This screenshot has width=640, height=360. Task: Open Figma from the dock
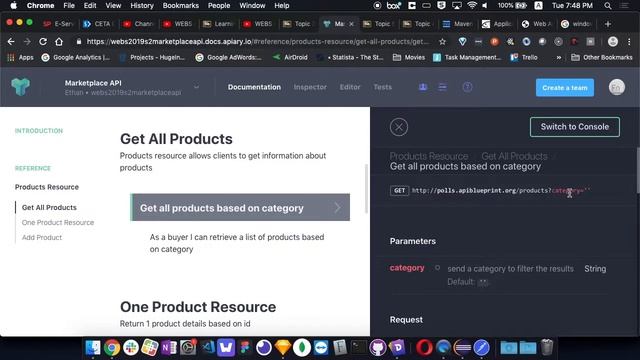click(x=245, y=348)
